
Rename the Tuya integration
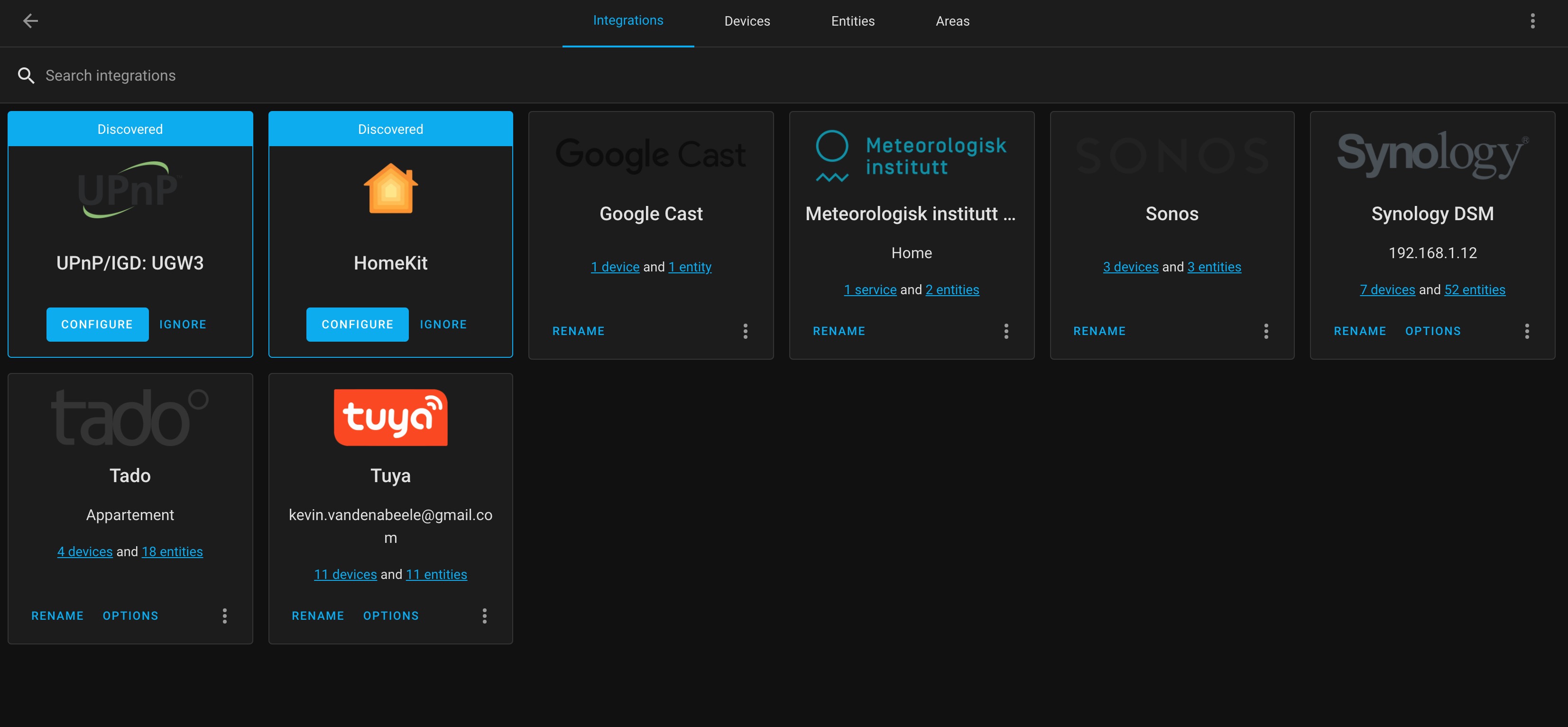(x=318, y=616)
